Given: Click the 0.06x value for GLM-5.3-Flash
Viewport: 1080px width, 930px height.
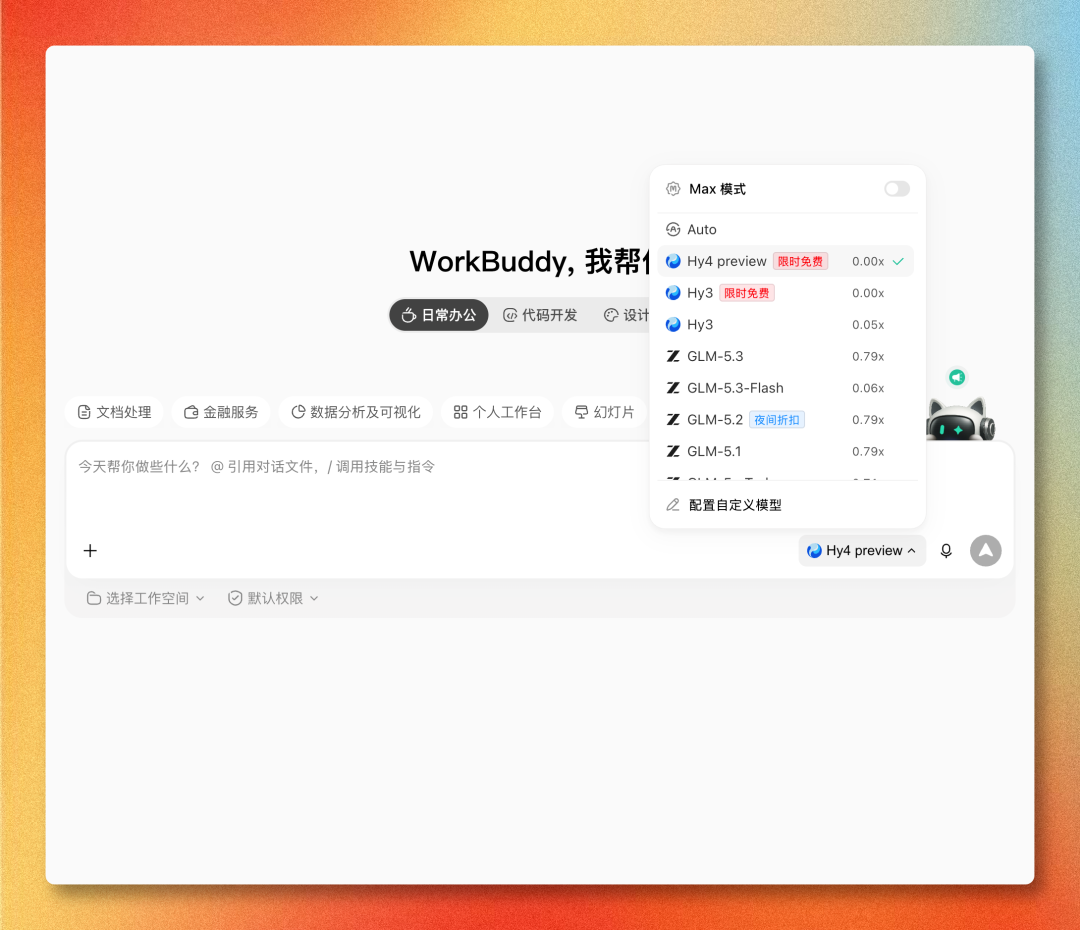Looking at the screenshot, I should pos(868,388).
